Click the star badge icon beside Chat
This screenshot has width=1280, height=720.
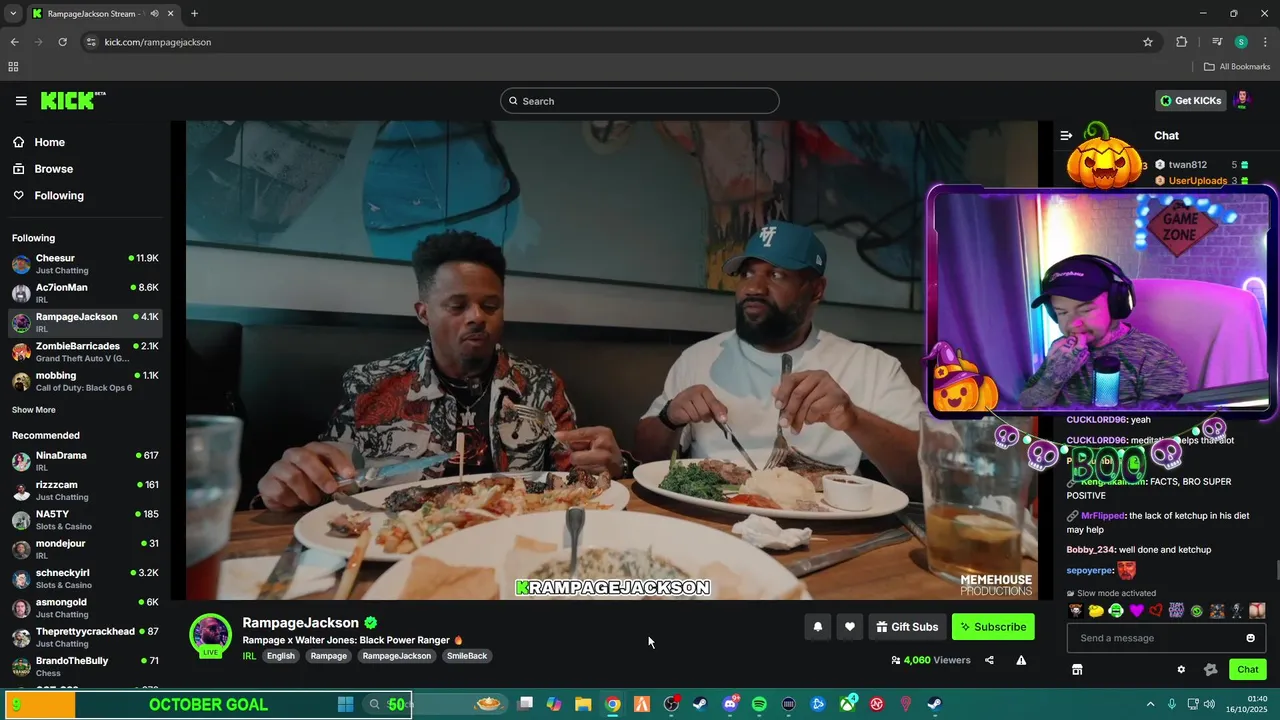[1211, 670]
